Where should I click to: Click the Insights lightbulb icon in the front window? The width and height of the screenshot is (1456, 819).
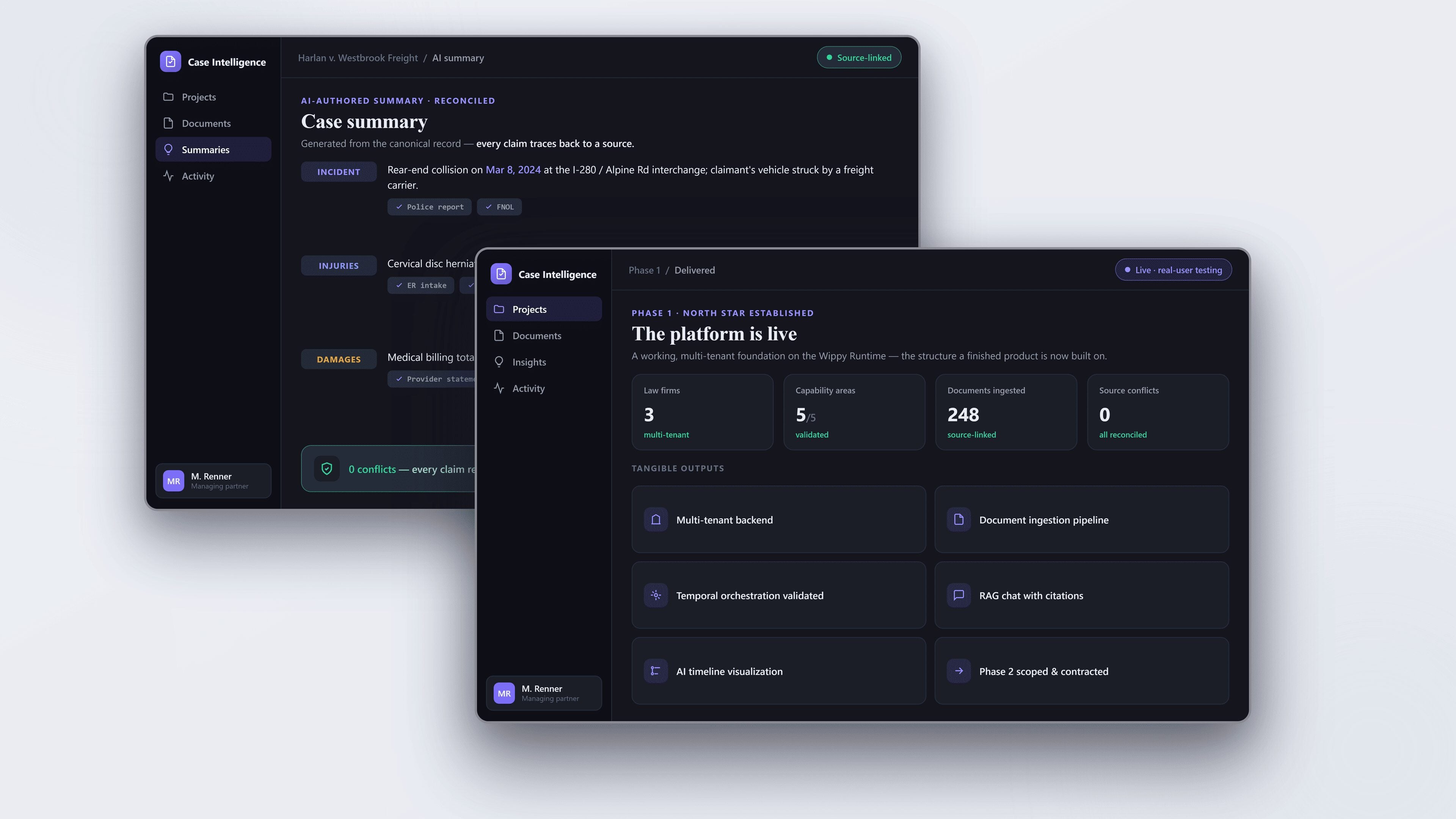[x=499, y=362]
